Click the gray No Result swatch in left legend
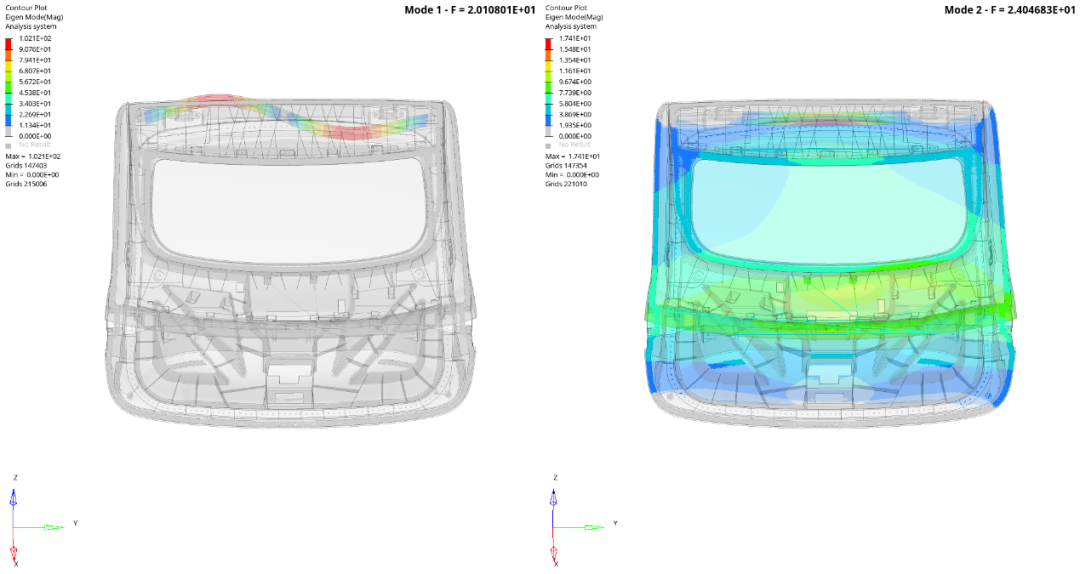 coord(9,146)
